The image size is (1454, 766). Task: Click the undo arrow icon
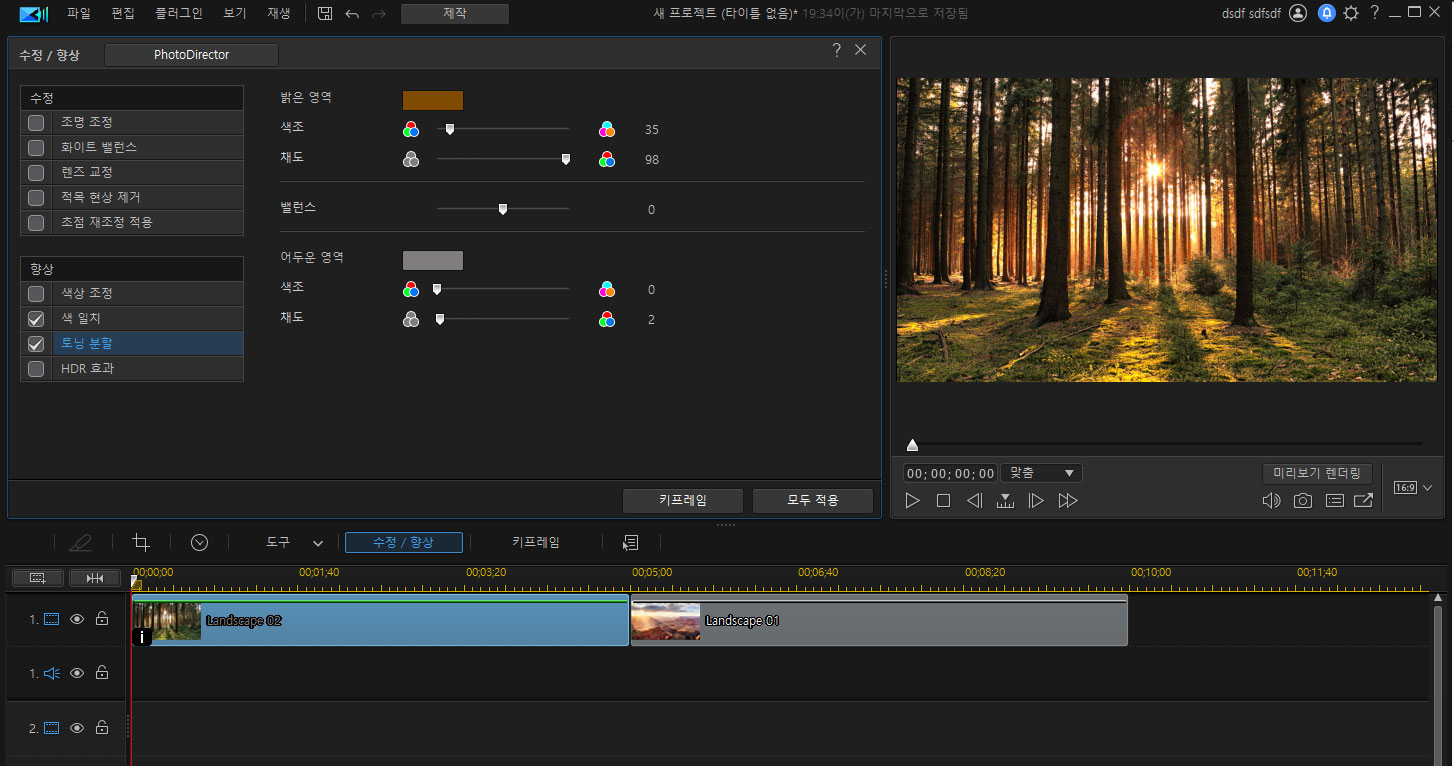[x=352, y=14]
